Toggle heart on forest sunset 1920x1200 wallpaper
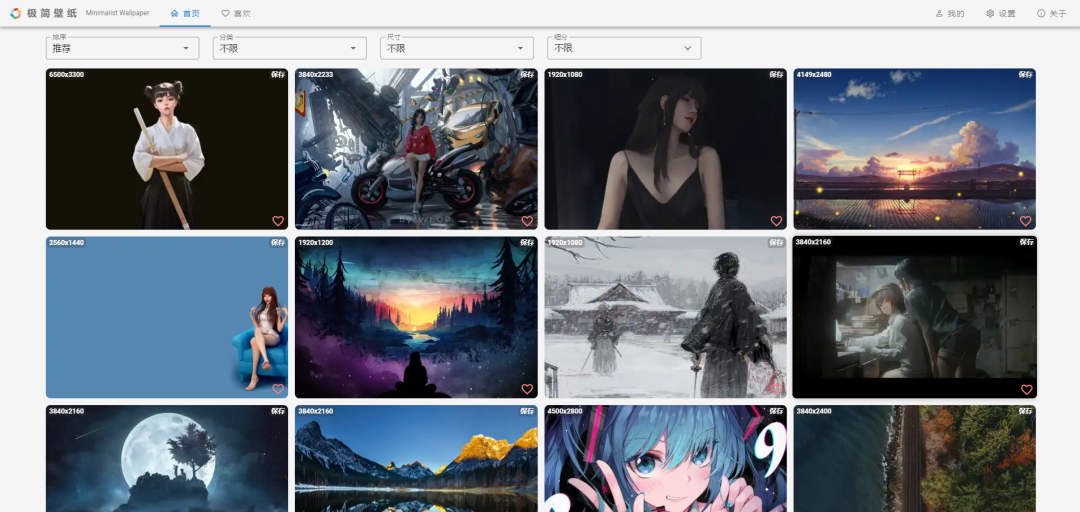The image size is (1080, 512). (527, 389)
